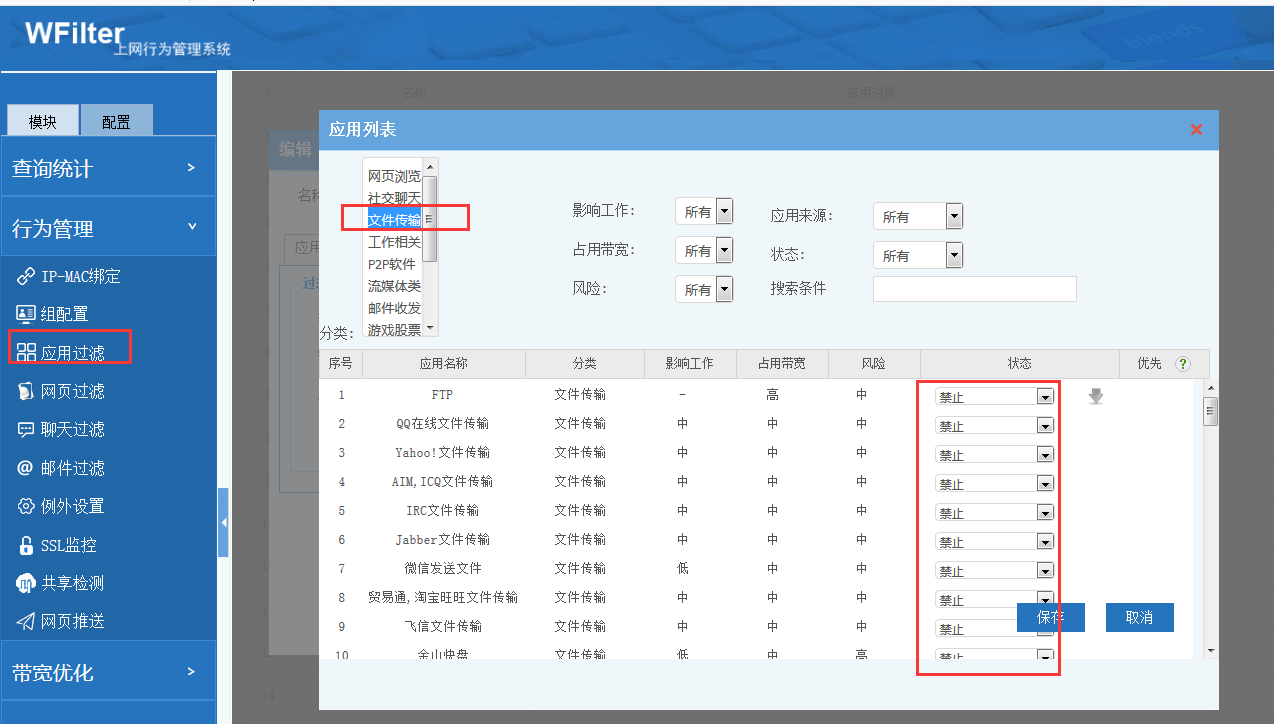Close the 应用列表 dialog with red X

[1196, 130]
